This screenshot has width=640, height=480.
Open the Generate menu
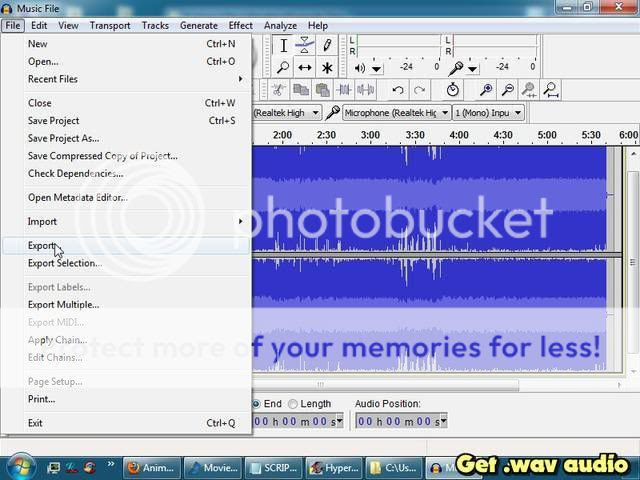coord(199,26)
